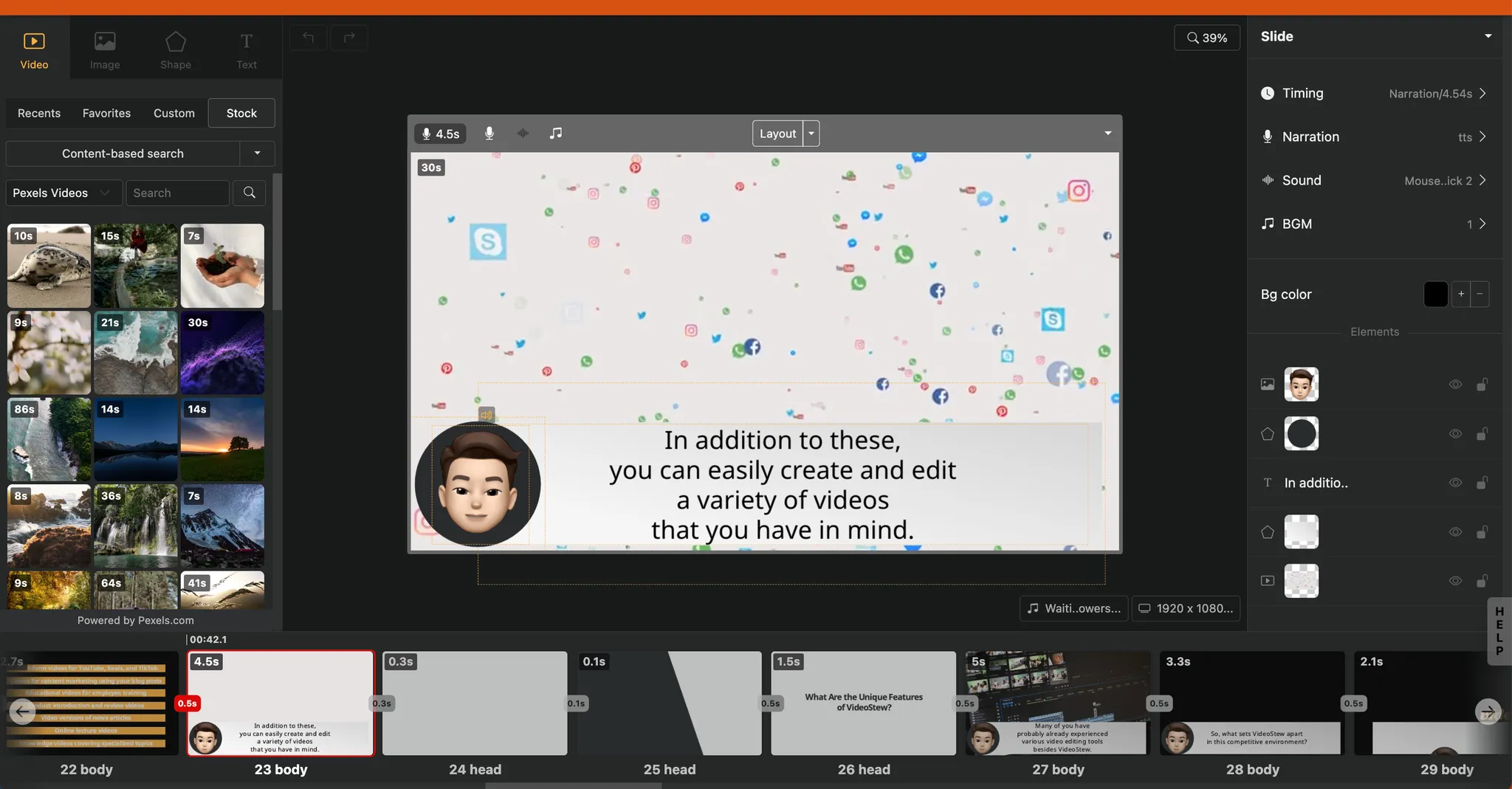Toggle lock on avatar image element
Screen dimensions: 1512x789
pos(1482,384)
